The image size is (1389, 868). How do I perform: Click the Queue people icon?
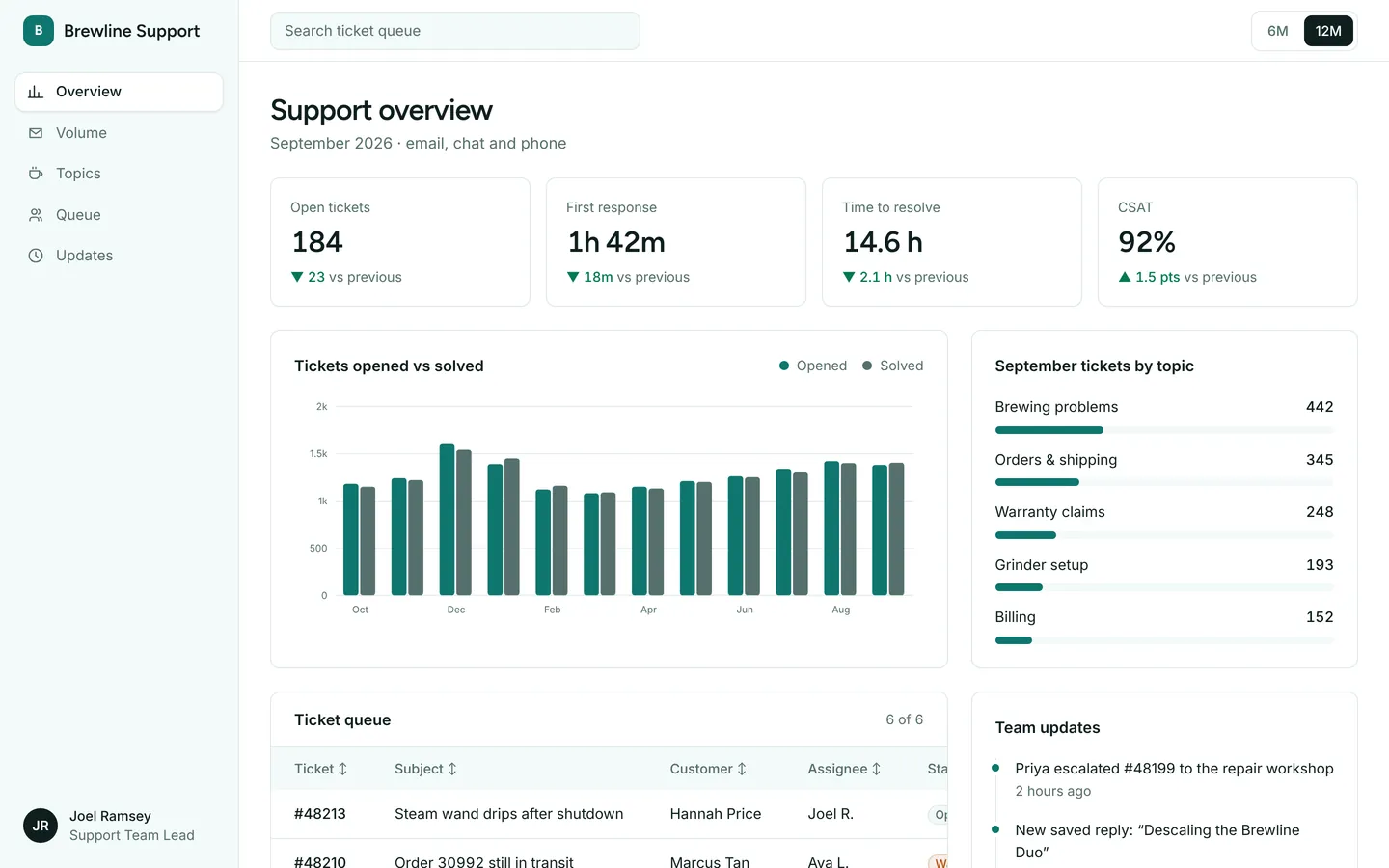coord(36,215)
